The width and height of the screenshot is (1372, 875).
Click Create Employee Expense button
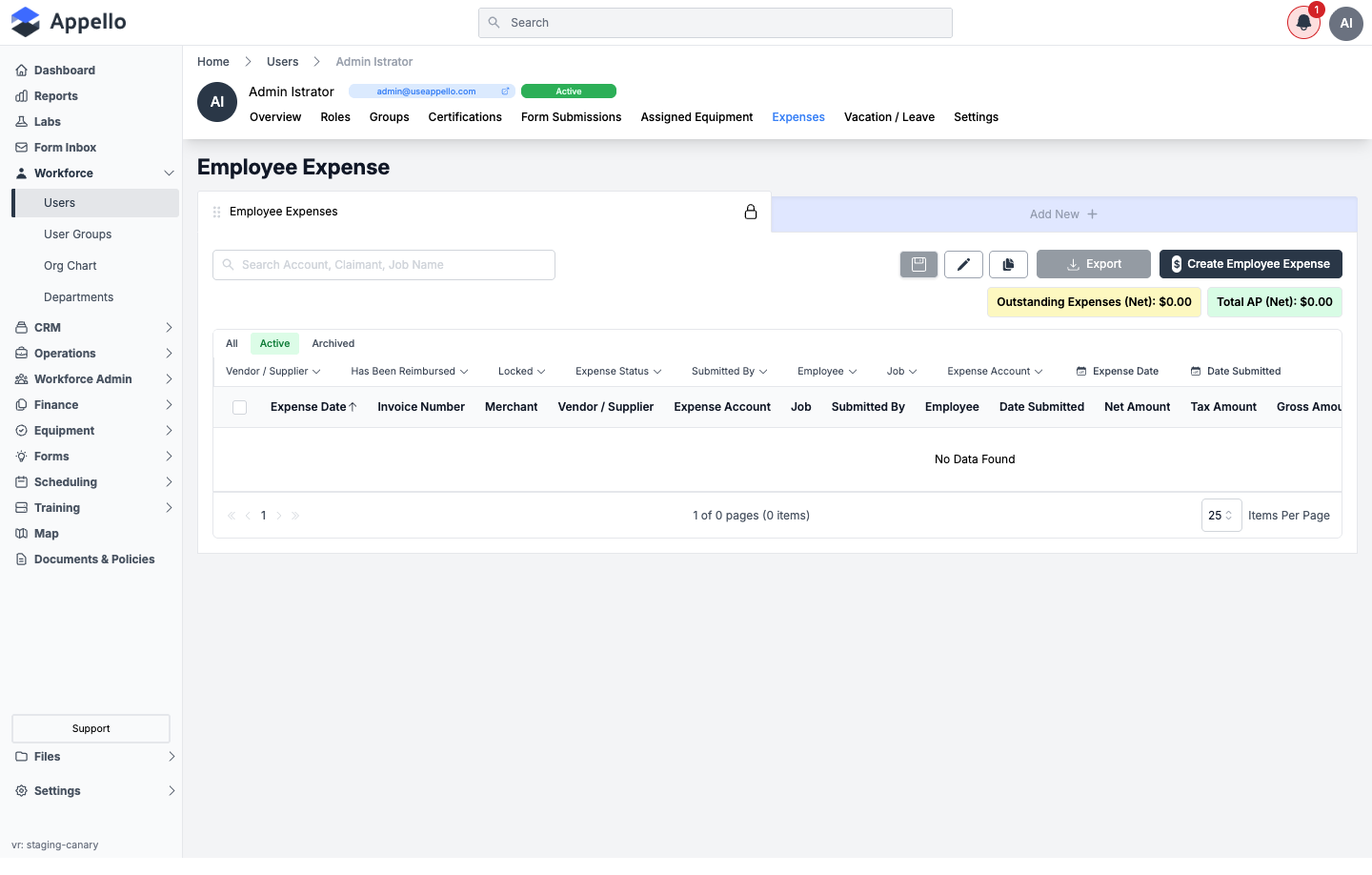tap(1251, 264)
